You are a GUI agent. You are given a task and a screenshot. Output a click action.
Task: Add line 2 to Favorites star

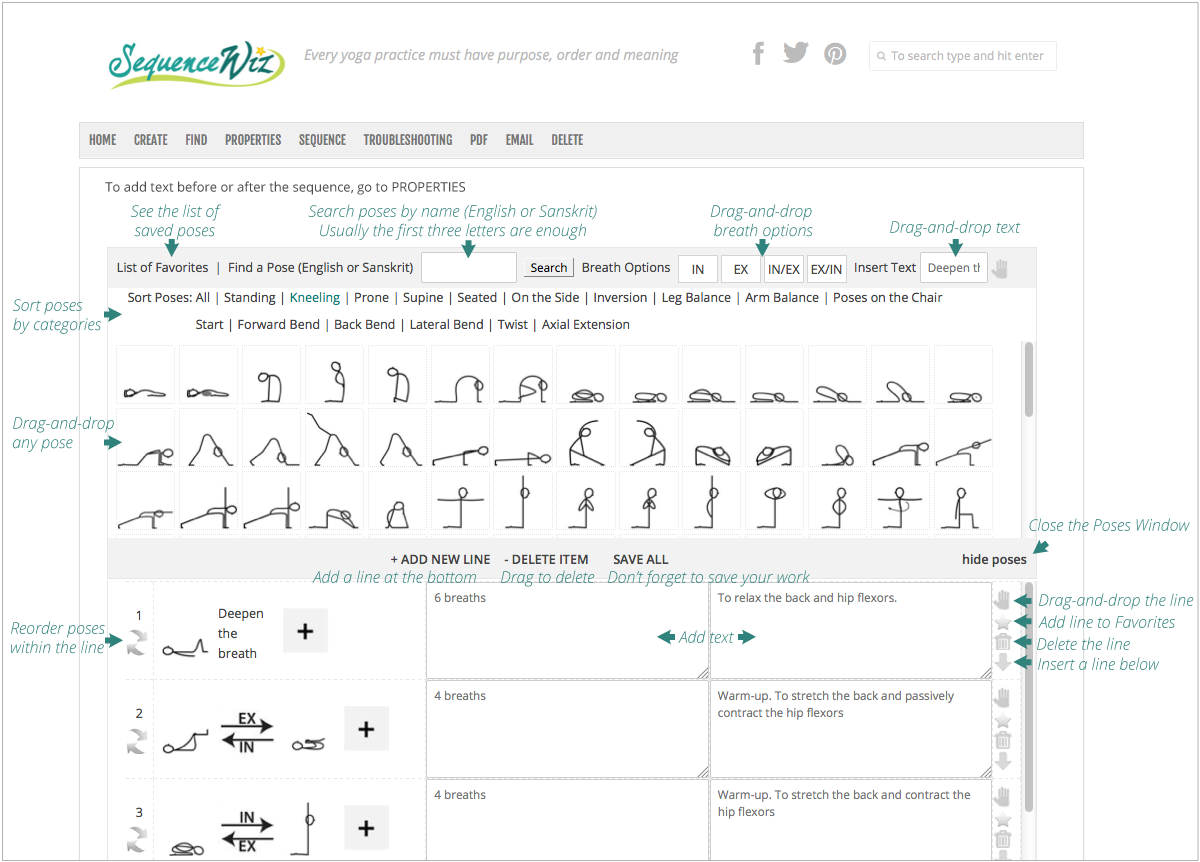point(1003,720)
